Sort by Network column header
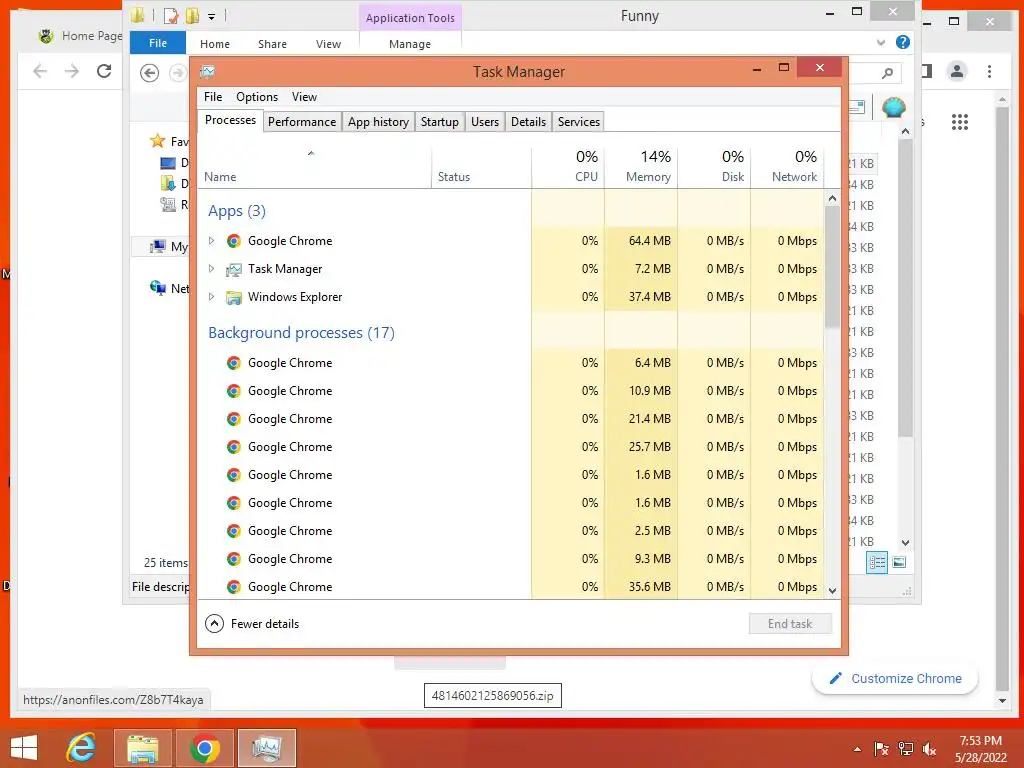This screenshot has width=1024, height=768. pyautogui.click(x=788, y=167)
